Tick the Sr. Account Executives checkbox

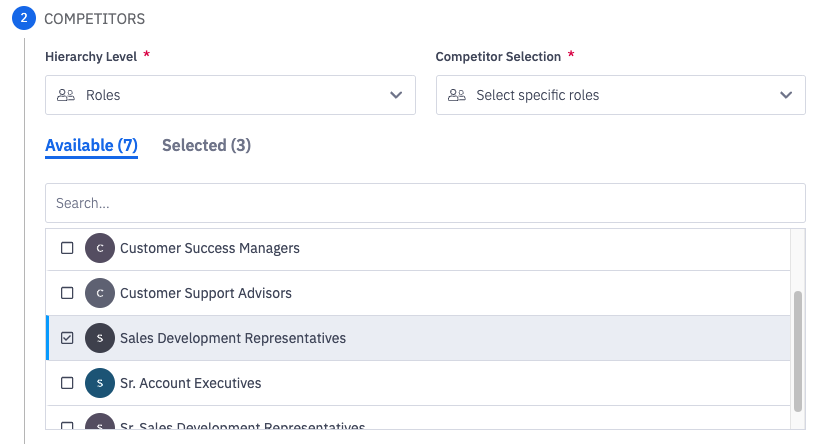point(67,383)
